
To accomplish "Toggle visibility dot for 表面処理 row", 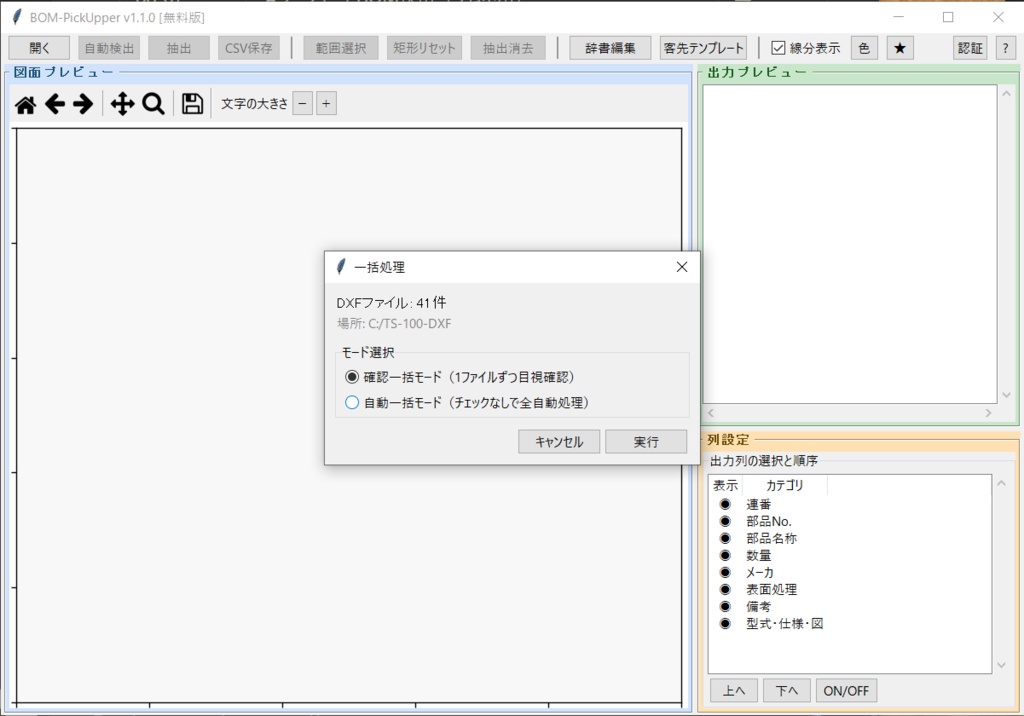I will click(x=725, y=589).
